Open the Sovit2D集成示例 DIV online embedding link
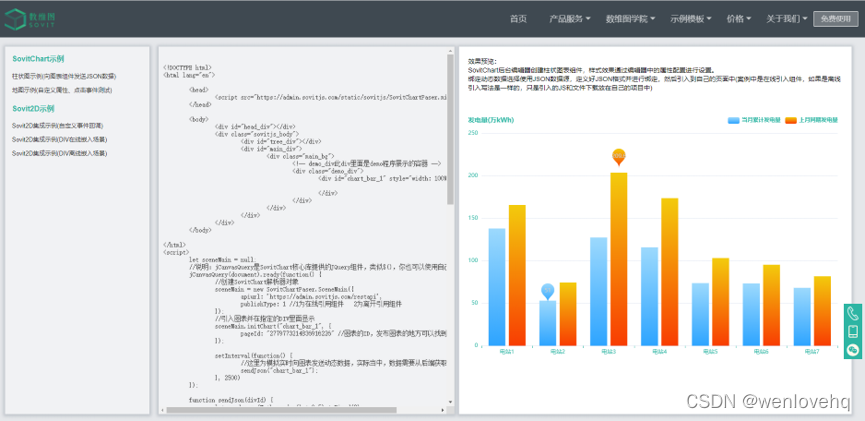The width and height of the screenshot is (865, 421). pos(60,140)
